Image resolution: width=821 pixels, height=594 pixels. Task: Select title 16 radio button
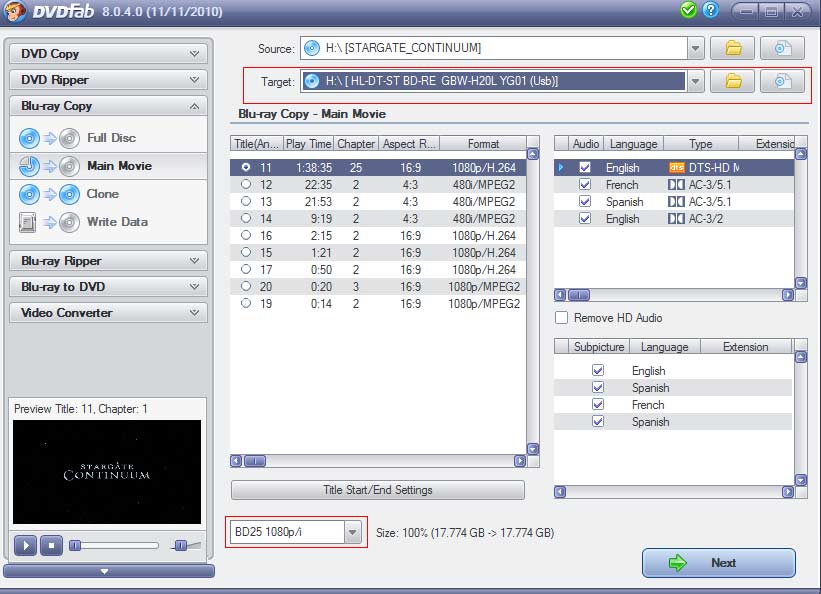click(246, 235)
